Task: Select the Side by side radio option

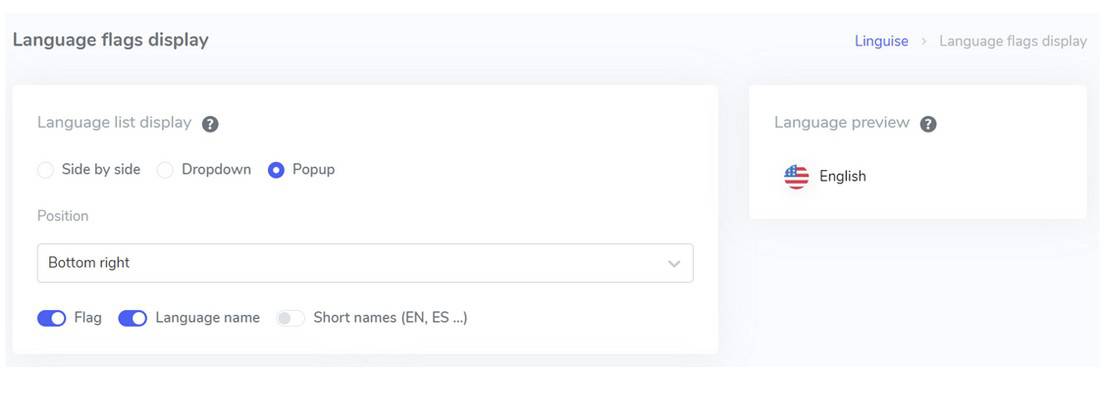Action: tap(46, 170)
